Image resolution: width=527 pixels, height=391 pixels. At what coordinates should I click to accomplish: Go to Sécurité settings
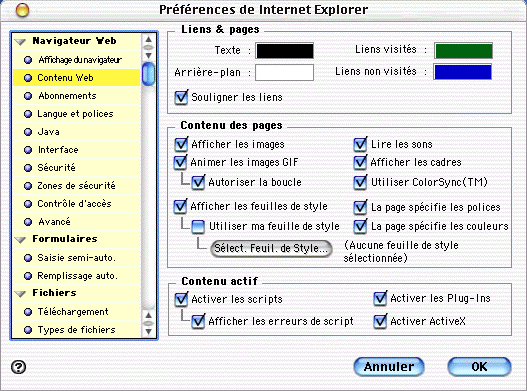tap(77, 168)
